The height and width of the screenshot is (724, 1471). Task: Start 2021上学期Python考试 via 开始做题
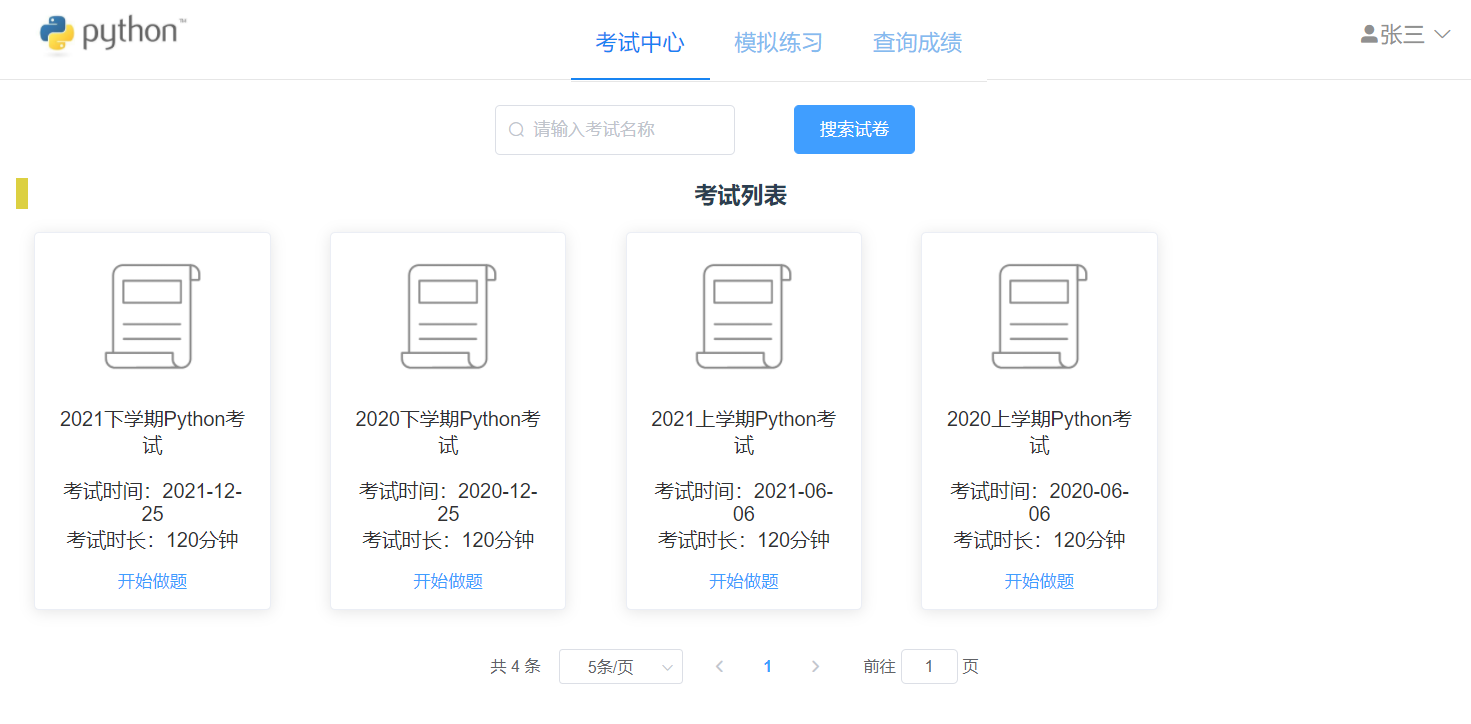coord(744,581)
